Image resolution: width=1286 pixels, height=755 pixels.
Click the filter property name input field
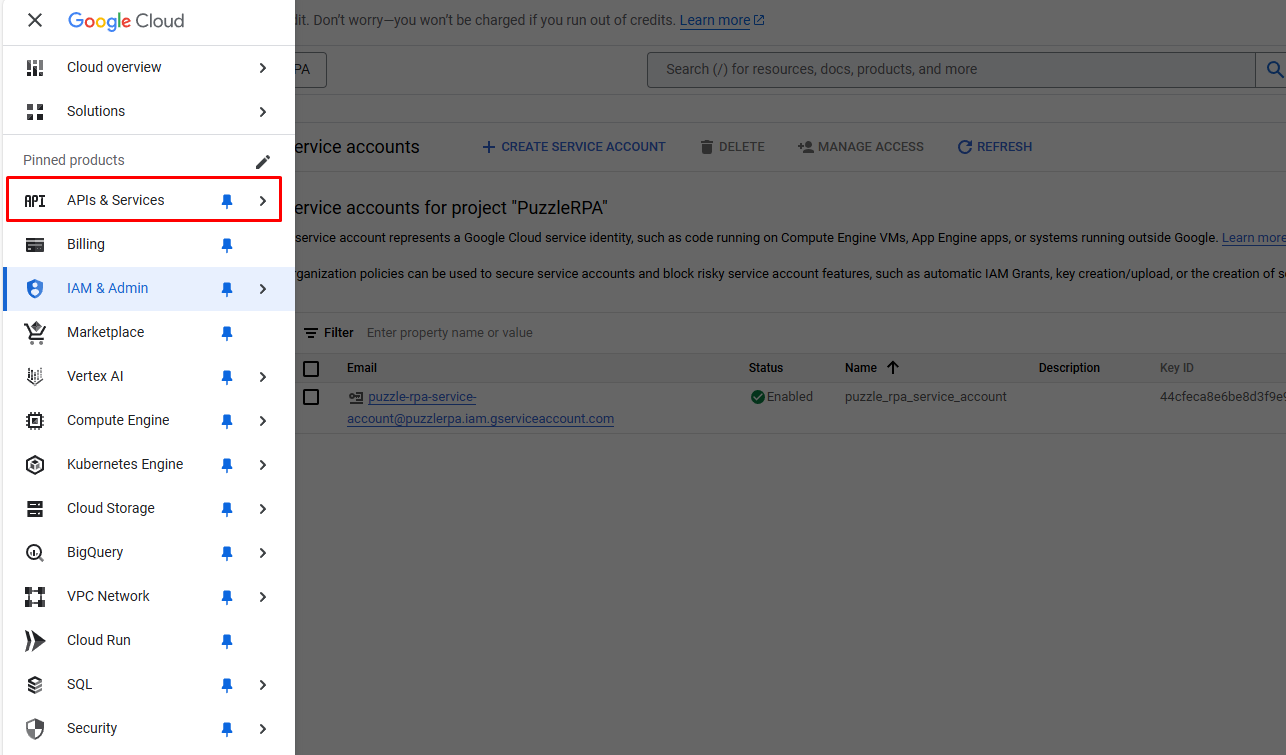click(450, 333)
